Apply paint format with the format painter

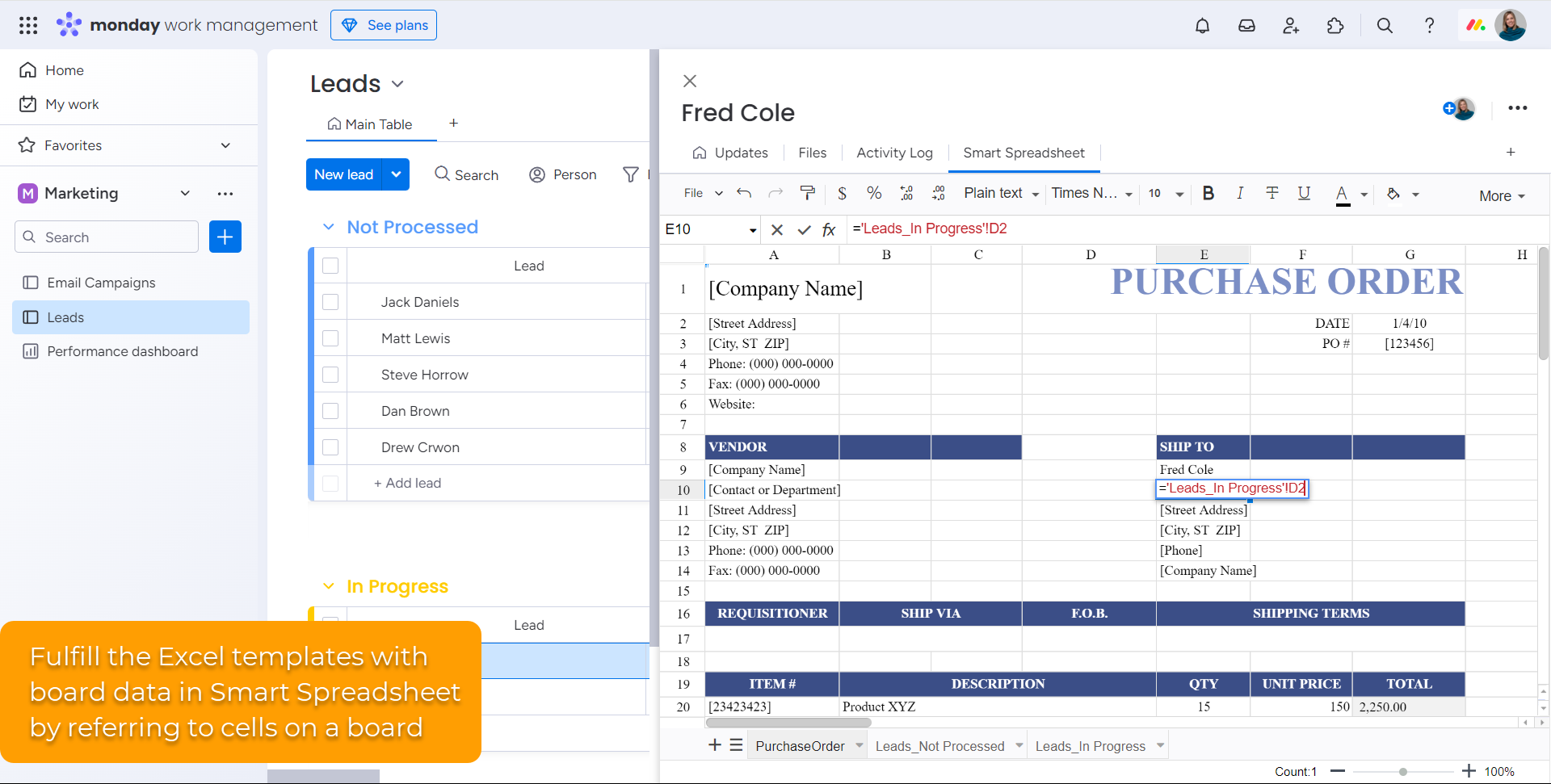point(808,194)
